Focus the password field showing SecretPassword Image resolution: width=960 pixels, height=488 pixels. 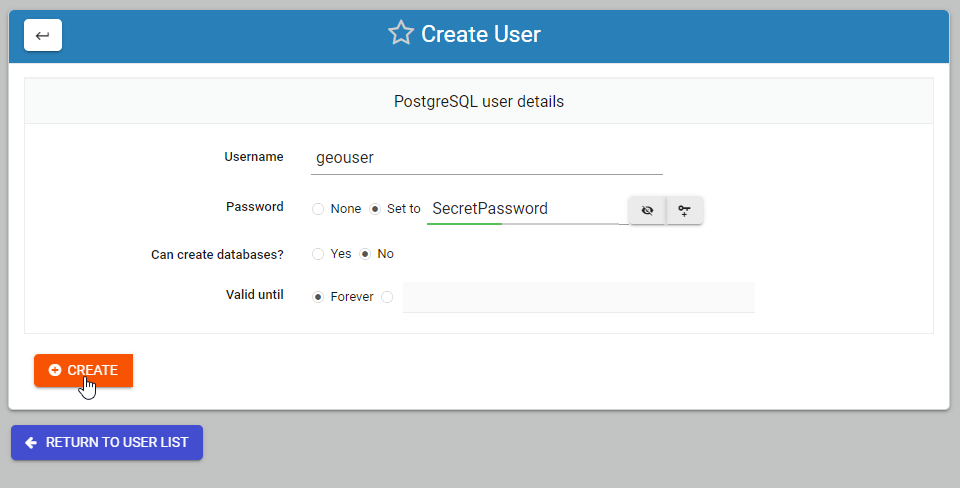[525, 209]
